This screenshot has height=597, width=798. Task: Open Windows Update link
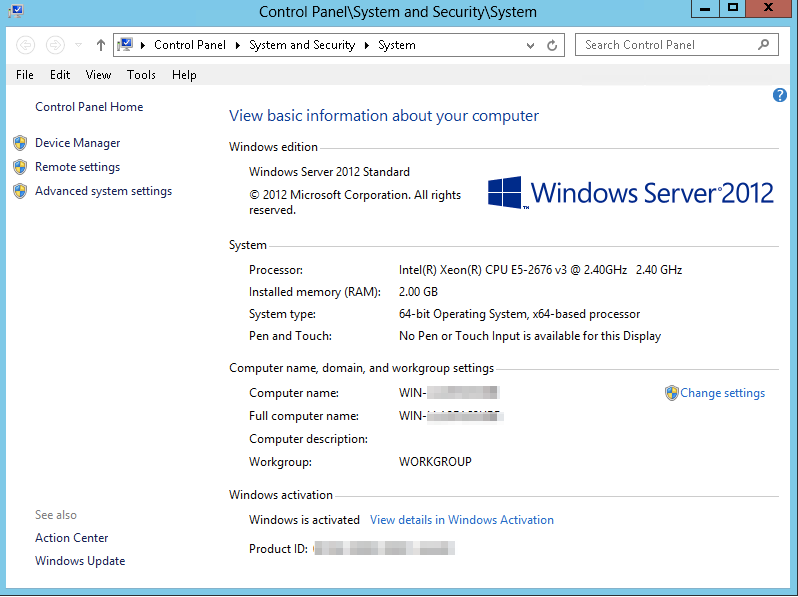[80, 561]
